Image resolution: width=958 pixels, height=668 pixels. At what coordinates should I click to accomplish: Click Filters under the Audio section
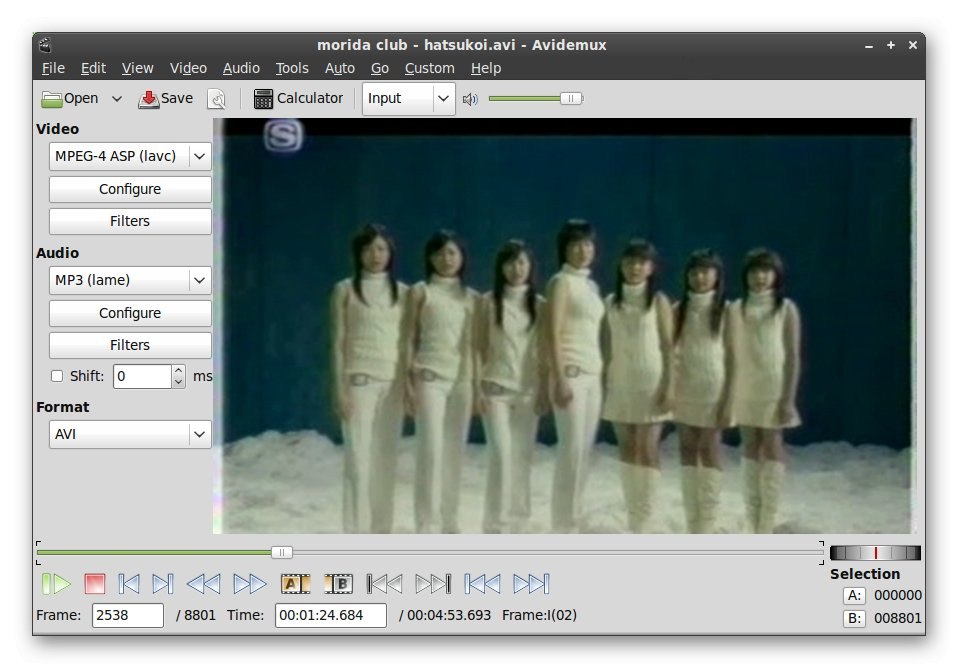[x=130, y=345]
